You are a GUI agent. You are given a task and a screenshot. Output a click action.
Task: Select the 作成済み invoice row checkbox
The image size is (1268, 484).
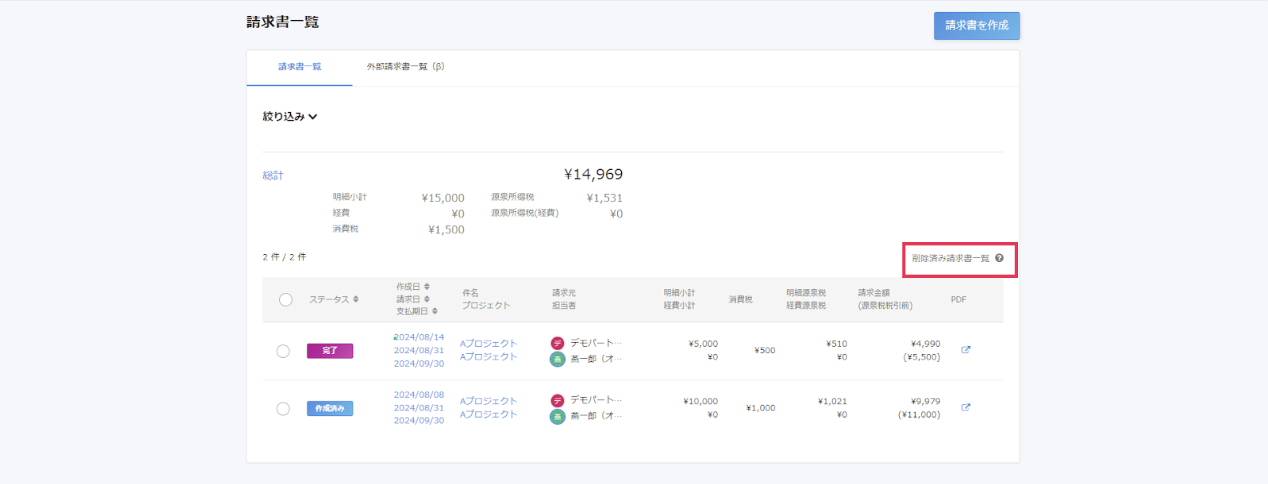point(283,408)
